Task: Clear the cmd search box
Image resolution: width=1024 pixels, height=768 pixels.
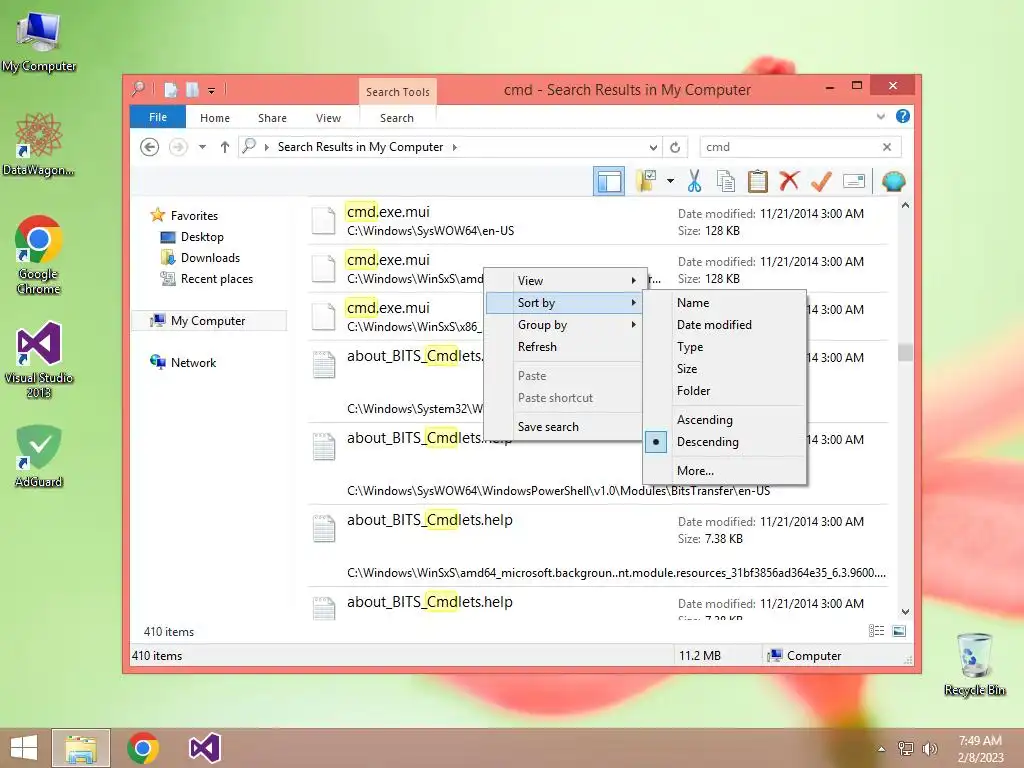Action: [x=887, y=147]
